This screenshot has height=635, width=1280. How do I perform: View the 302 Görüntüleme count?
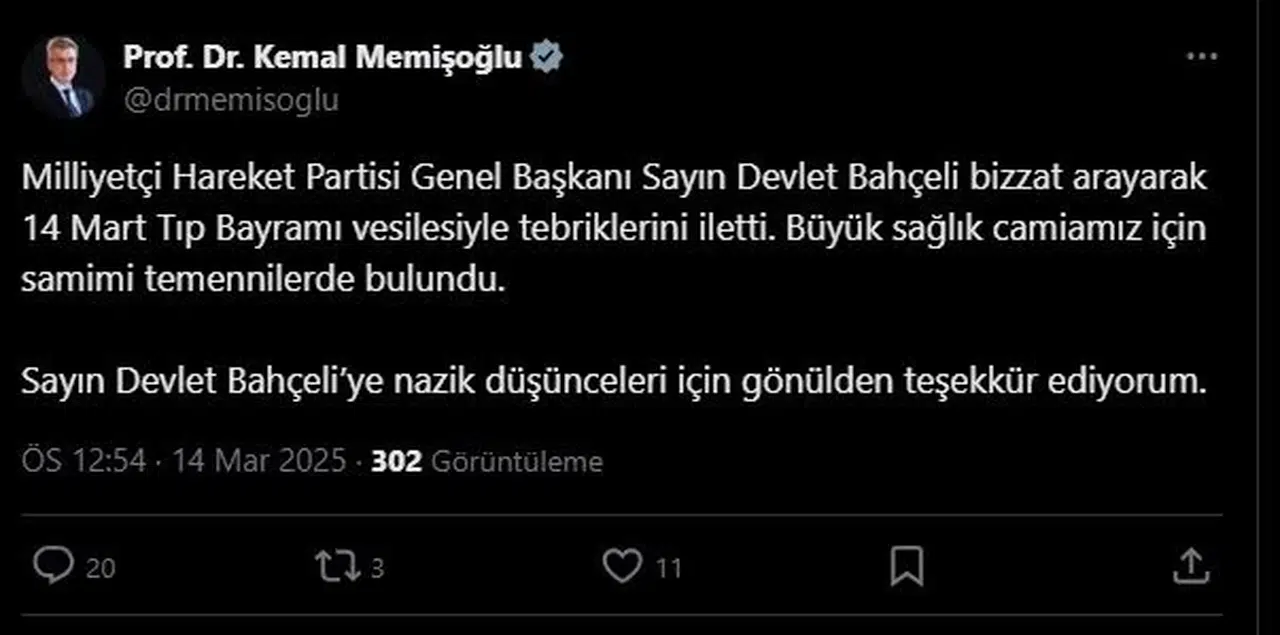pyautogui.click(x=486, y=461)
